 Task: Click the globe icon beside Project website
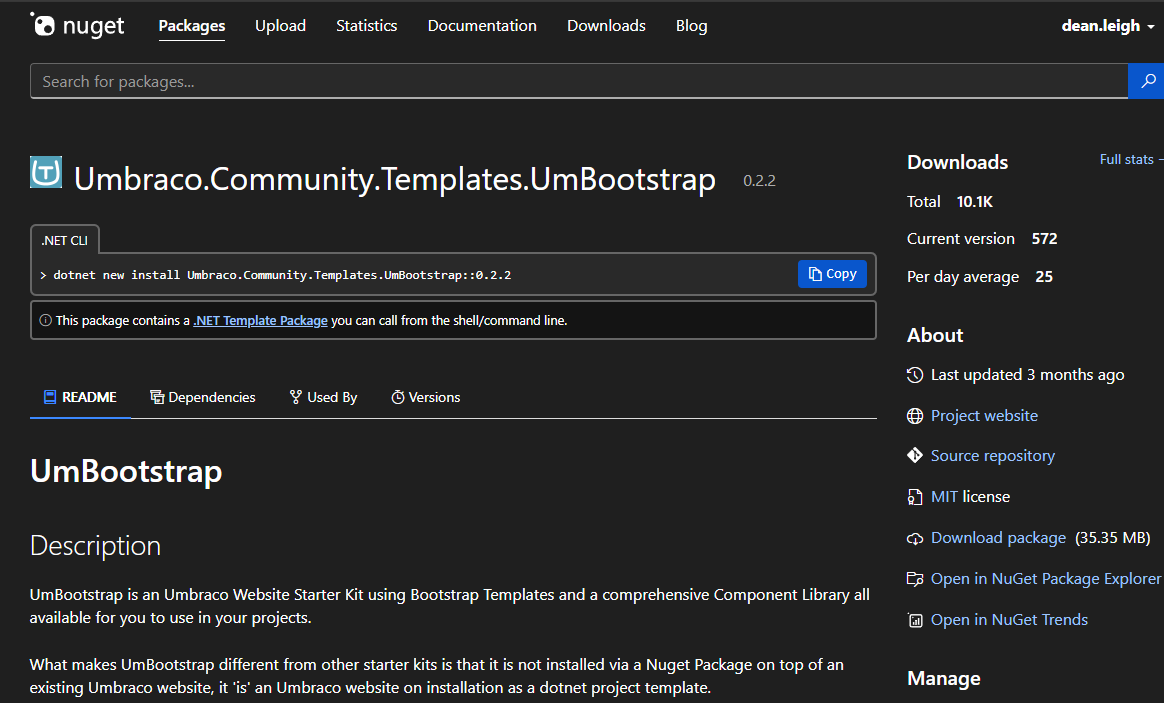click(915, 416)
